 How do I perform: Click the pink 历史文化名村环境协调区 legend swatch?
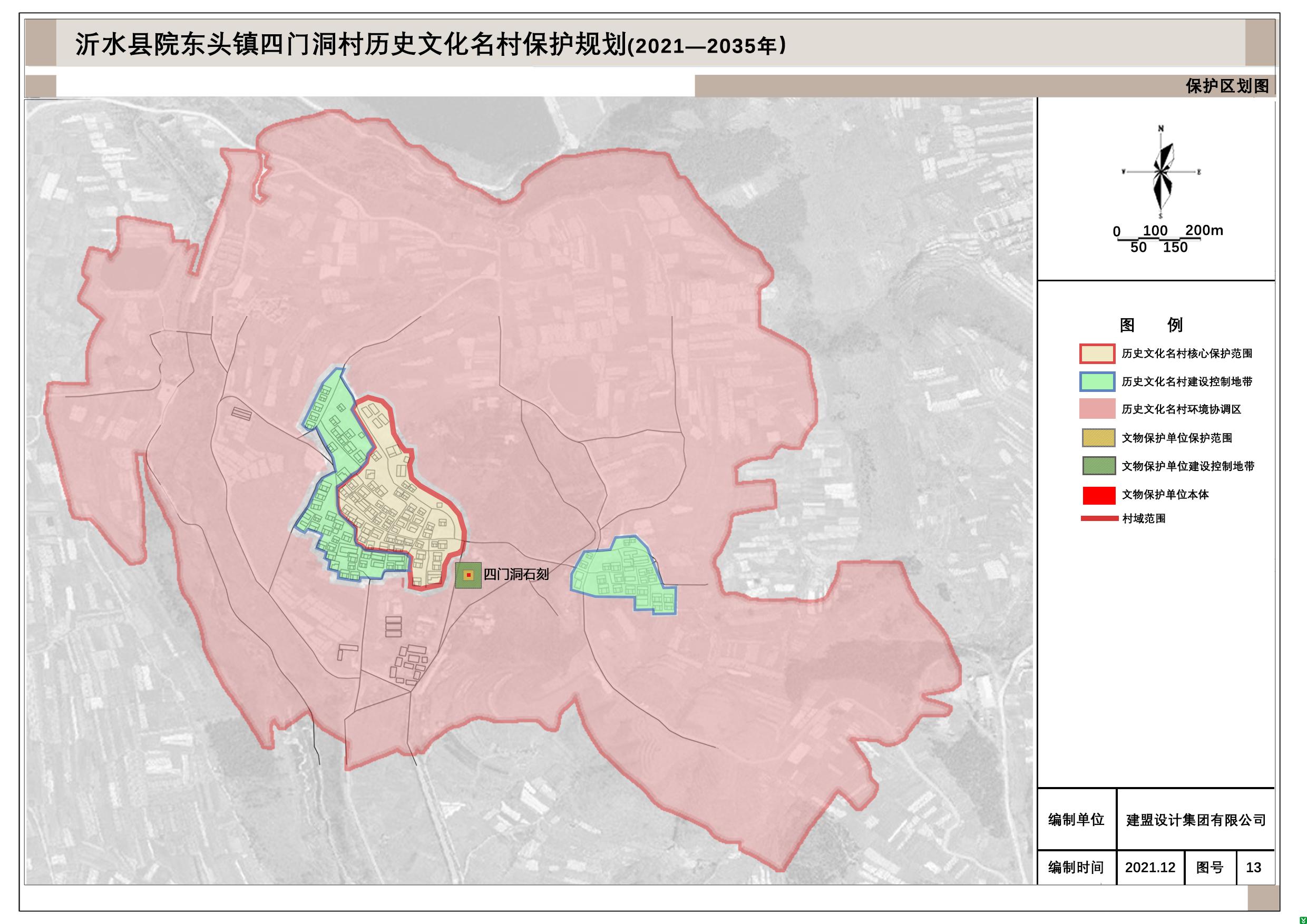click(x=1097, y=409)
